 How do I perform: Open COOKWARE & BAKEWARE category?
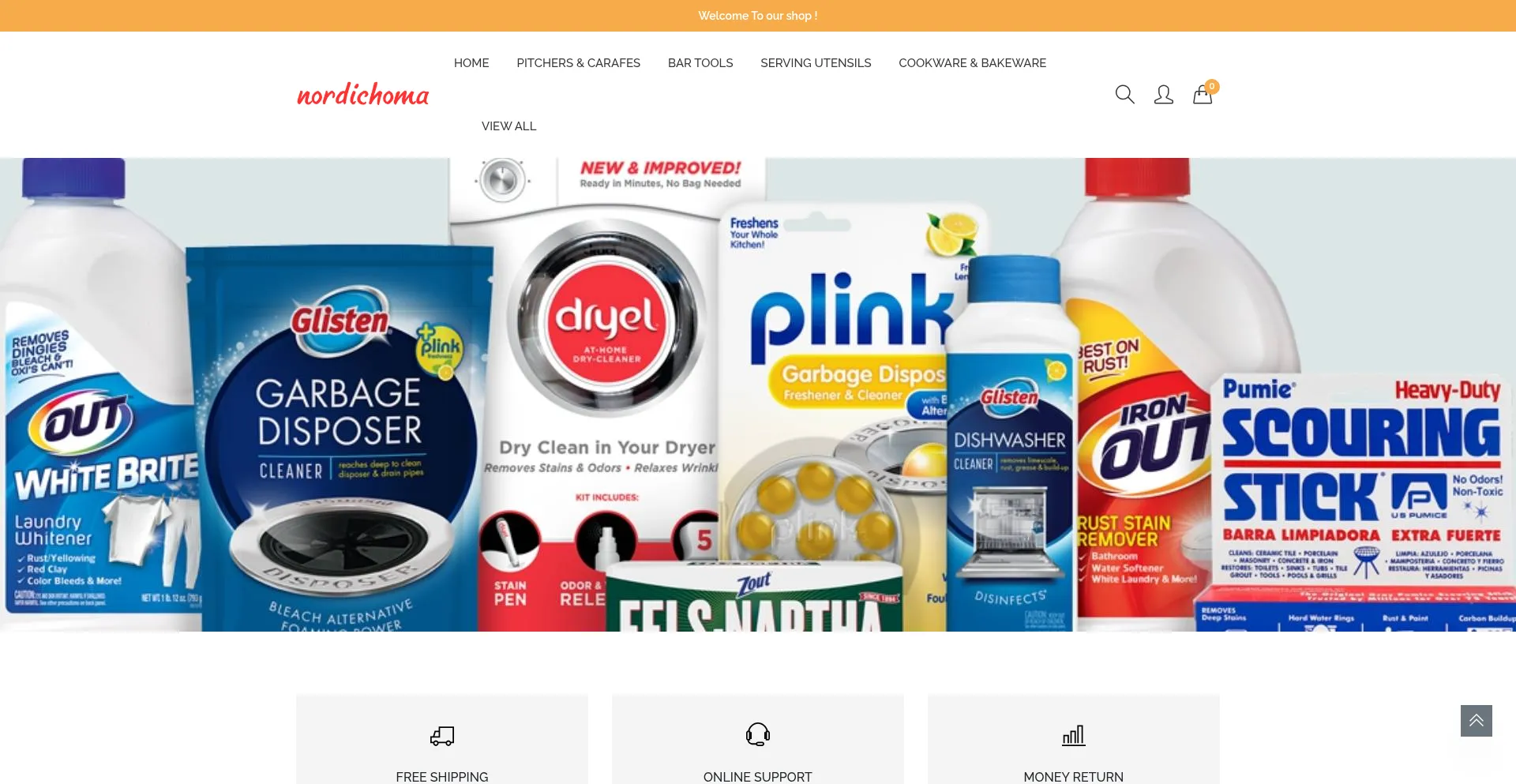point(973,63)
